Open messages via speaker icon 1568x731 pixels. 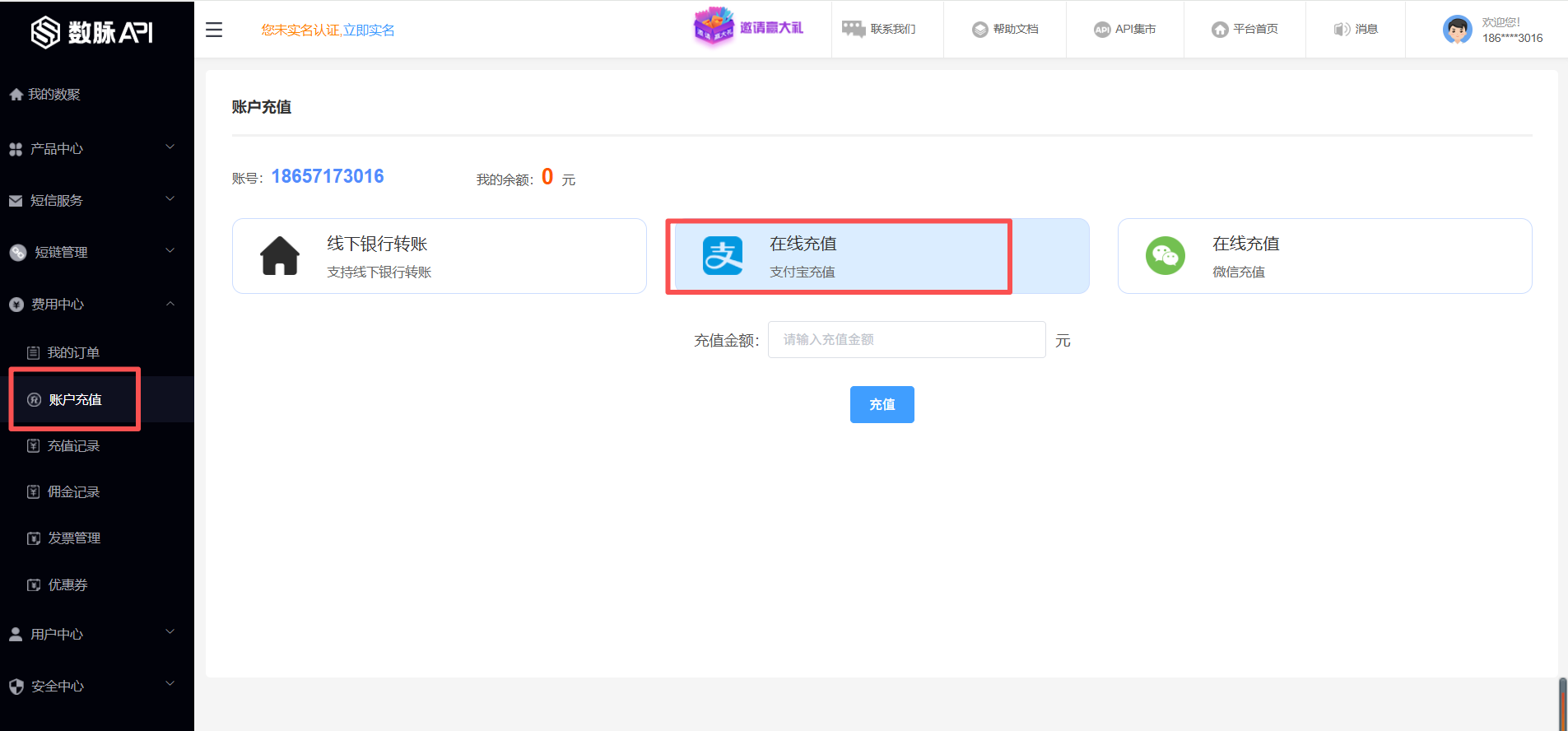pos(1341,30)
